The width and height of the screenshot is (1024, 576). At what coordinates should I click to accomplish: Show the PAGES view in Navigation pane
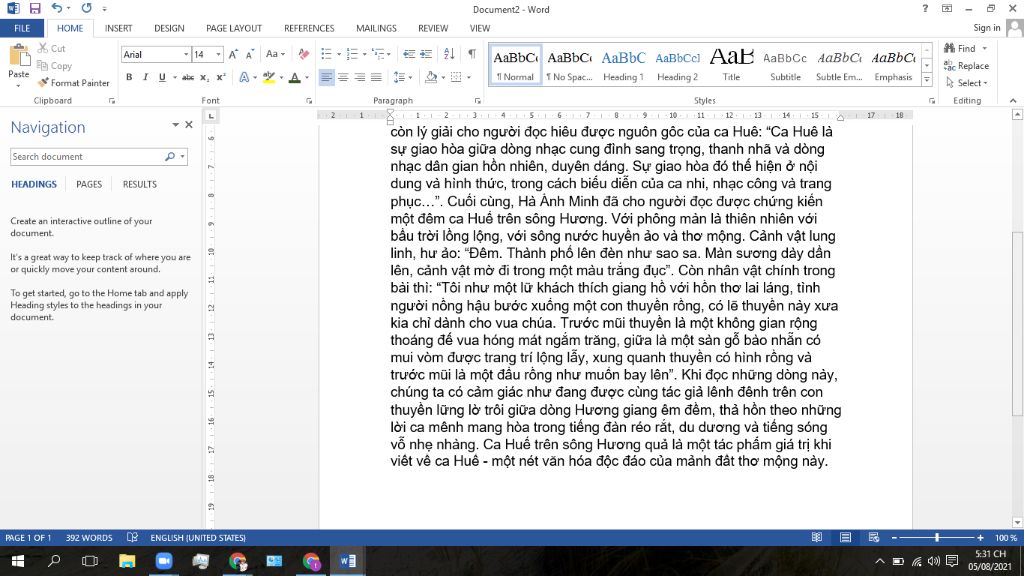pos(89,184)
